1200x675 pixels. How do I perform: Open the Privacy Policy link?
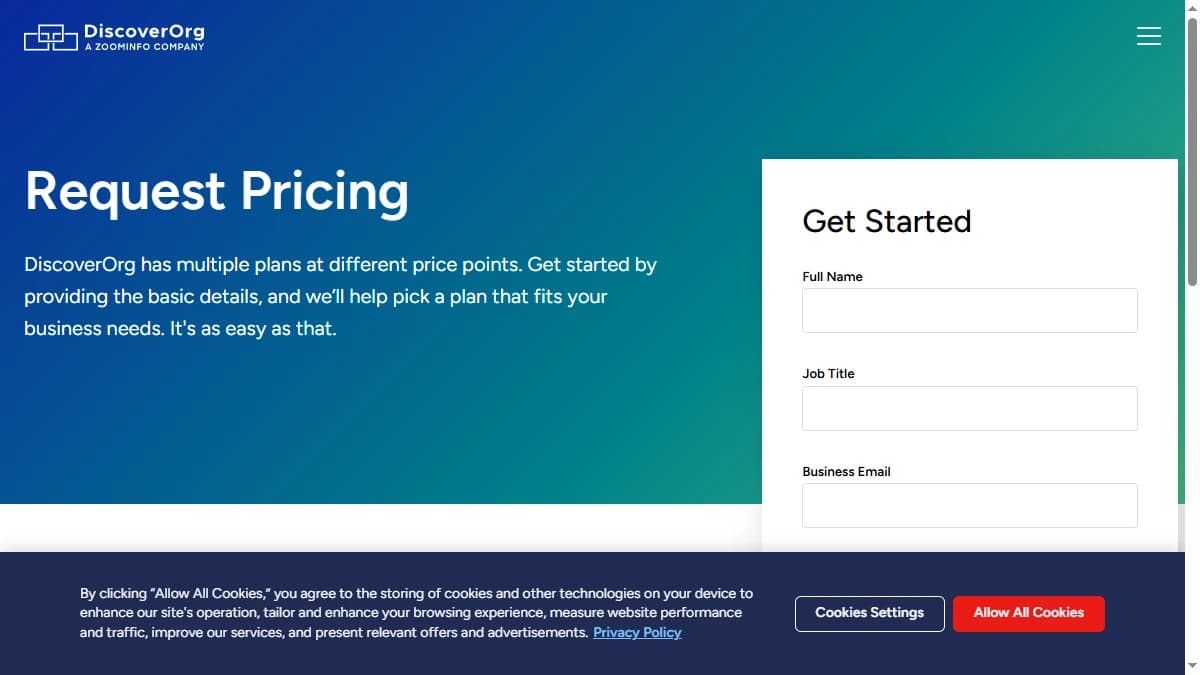[x=637, y=632]
